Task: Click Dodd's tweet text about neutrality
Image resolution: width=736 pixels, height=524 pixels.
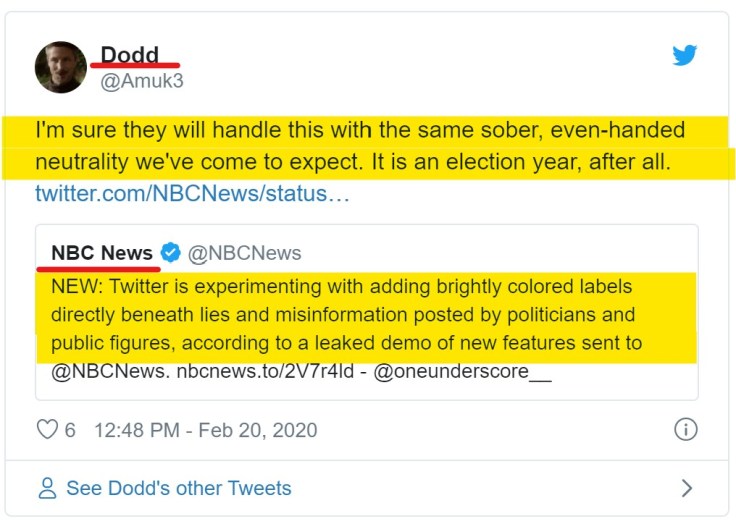Action: click(x=360, y=146)
